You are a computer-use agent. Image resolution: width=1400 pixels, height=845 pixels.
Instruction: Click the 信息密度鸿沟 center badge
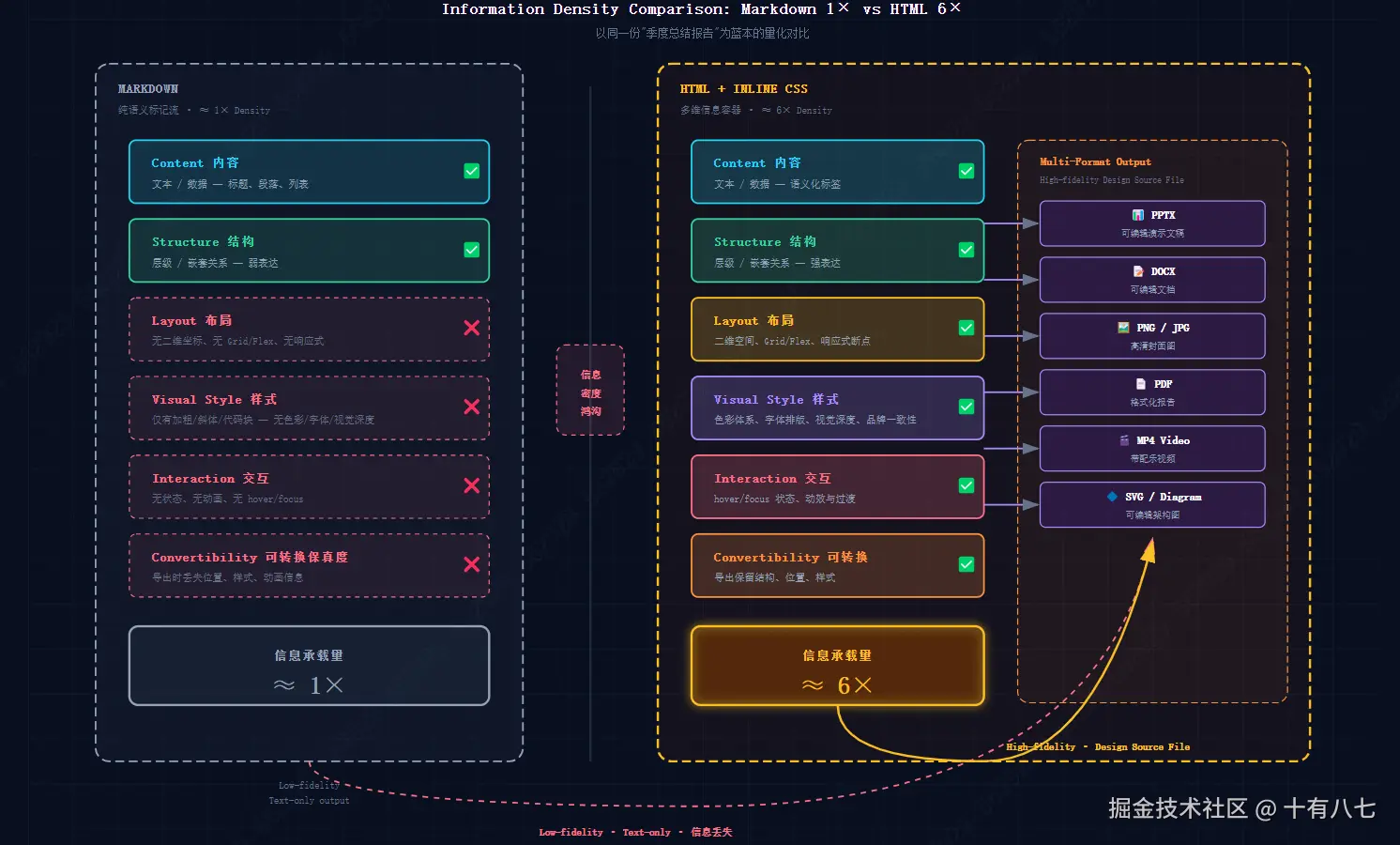(x=590, y=391)
